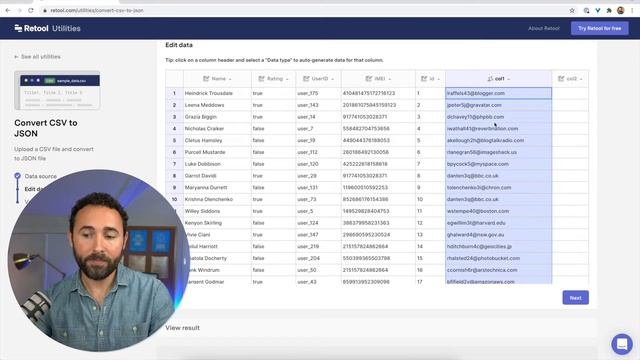Viewport: 640px width, 360px height.
Task: Expand the Rating column dropdown
Action: (x=287, y=79)
